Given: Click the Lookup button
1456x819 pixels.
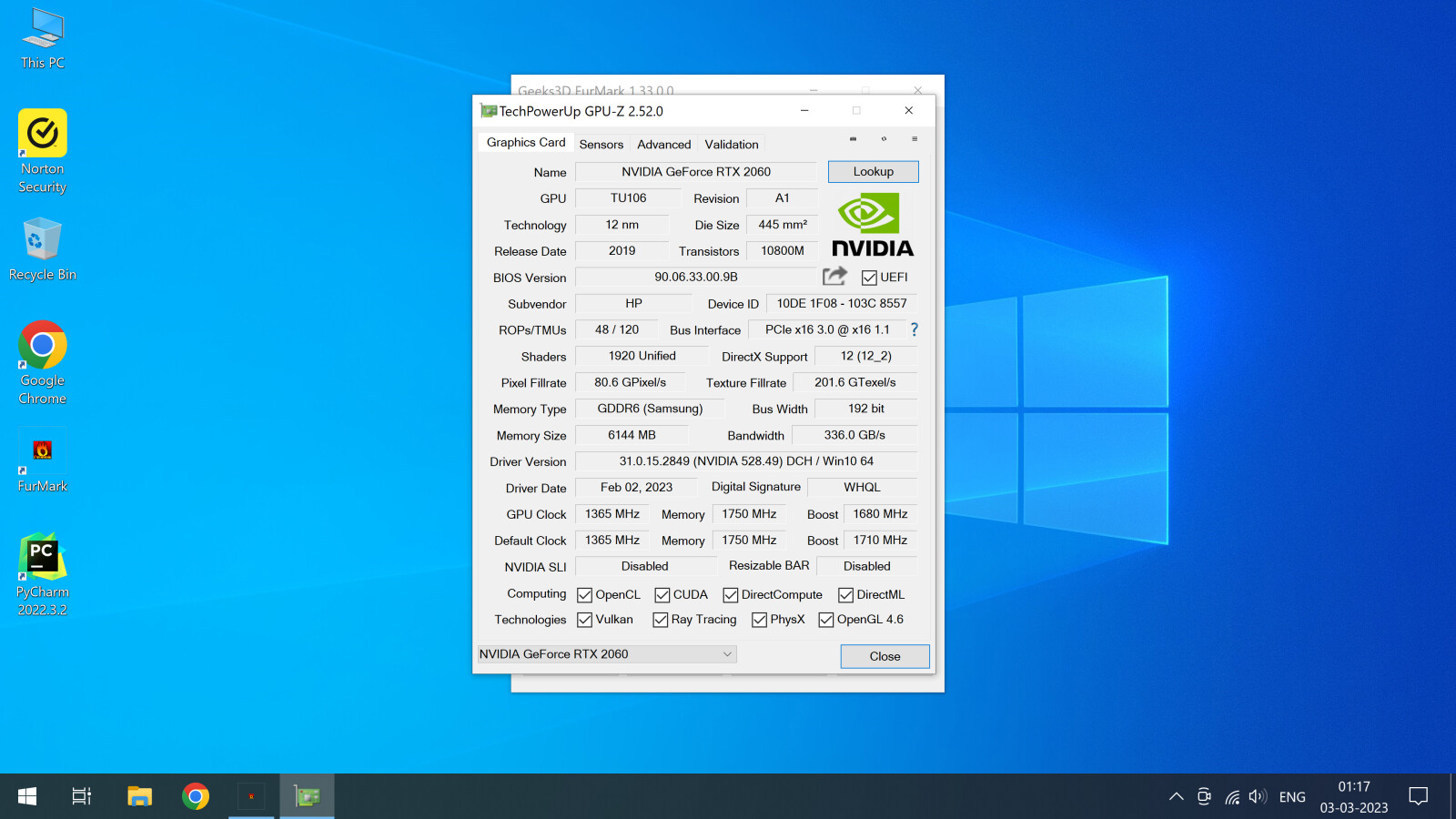Looking at the screenshot, I should [874, 172].
